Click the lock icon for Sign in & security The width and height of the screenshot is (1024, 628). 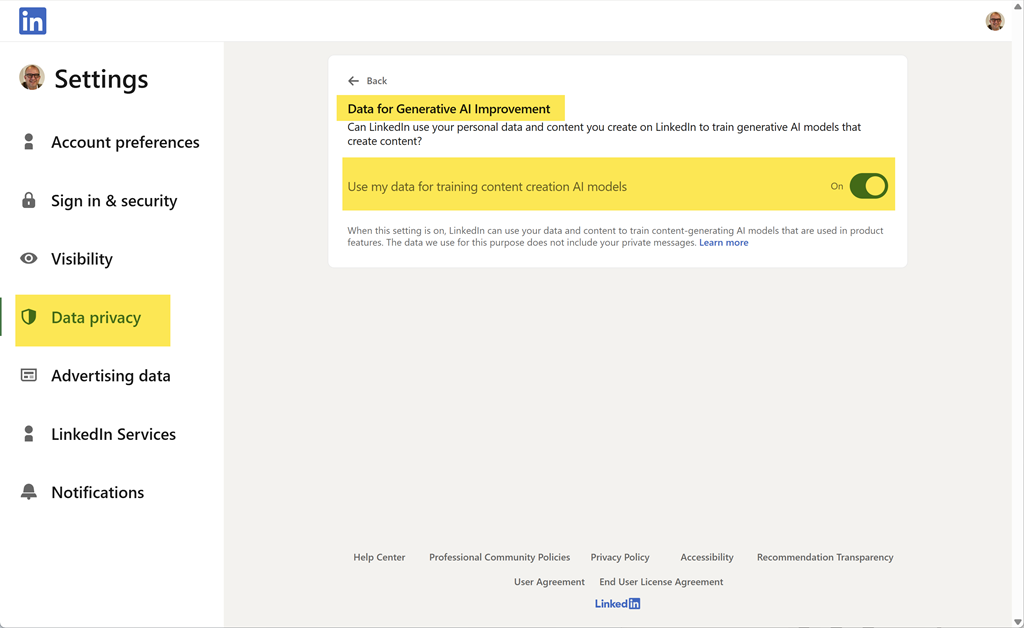point(29,200)
